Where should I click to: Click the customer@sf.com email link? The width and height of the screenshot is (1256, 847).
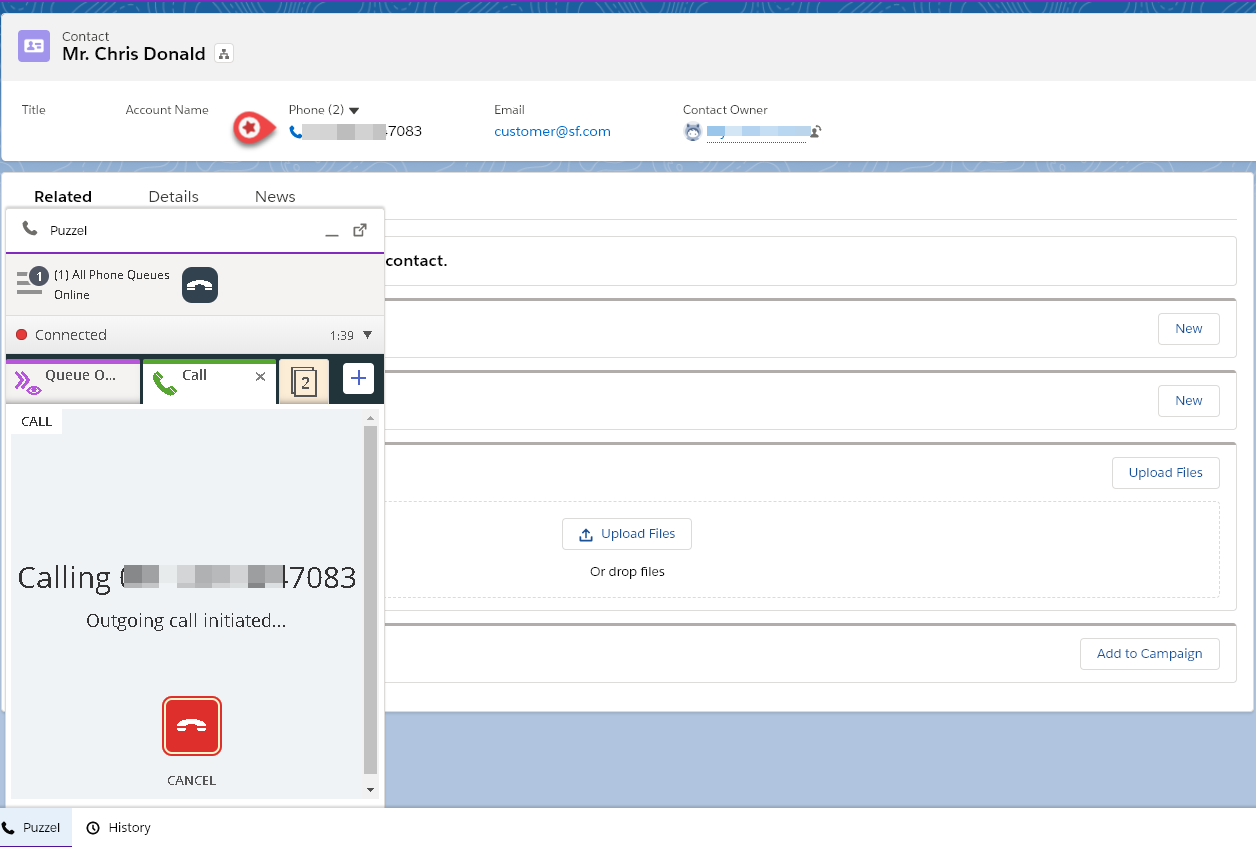click(552, 131)
